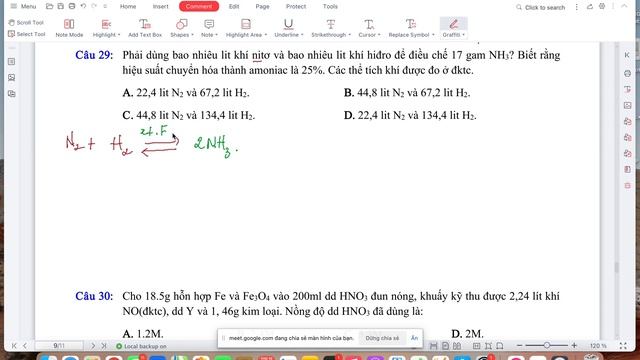Expand the Highlight Area dropdown arrow

pyautogui.click(x=266, y=35)
